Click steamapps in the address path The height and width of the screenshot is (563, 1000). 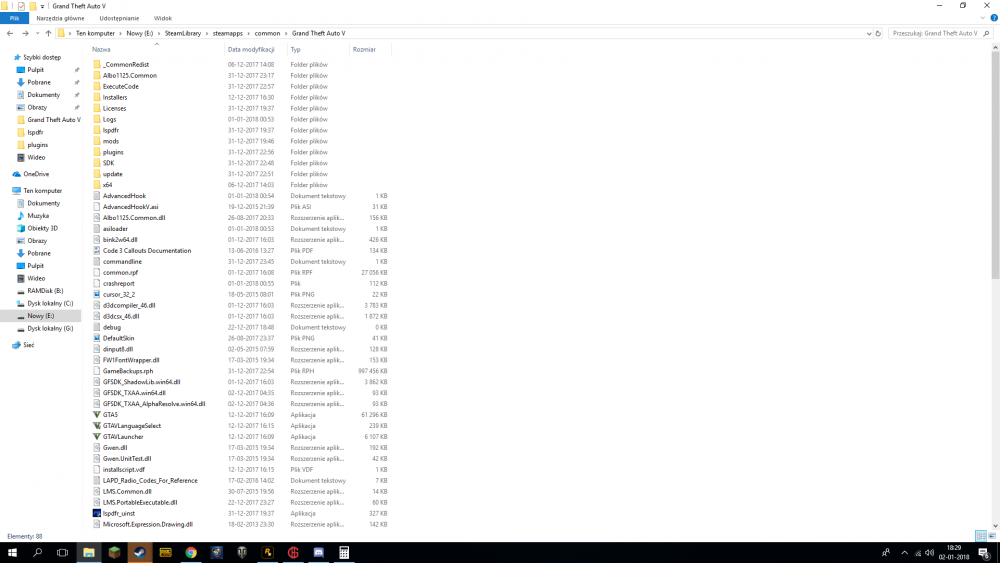pos(228,33)
